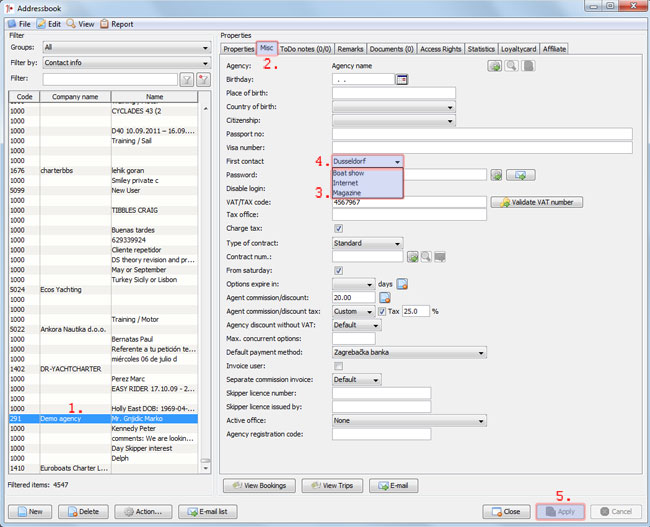Switch to the Misc tab
650x527 pixels.
(x=267, y=49)
